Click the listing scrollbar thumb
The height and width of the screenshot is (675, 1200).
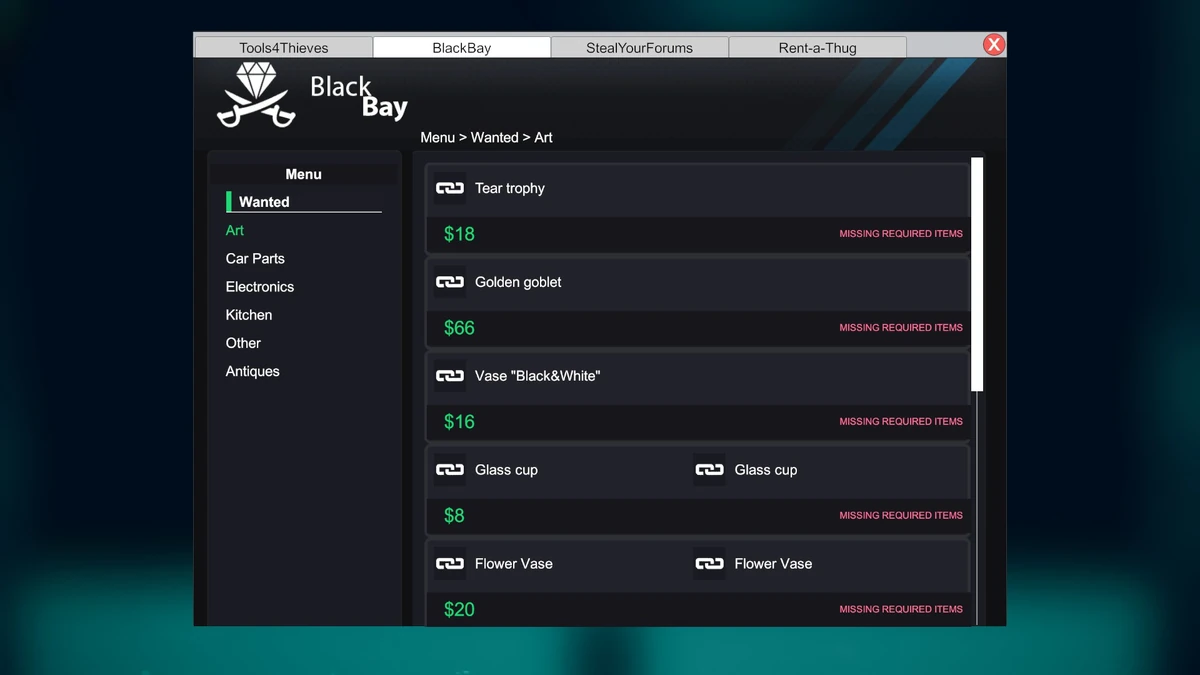[x=978, y=274]
